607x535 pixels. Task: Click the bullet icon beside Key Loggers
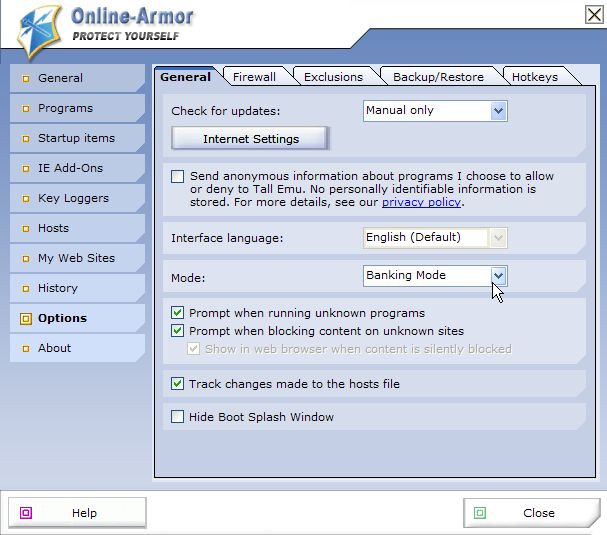point(26,199)
